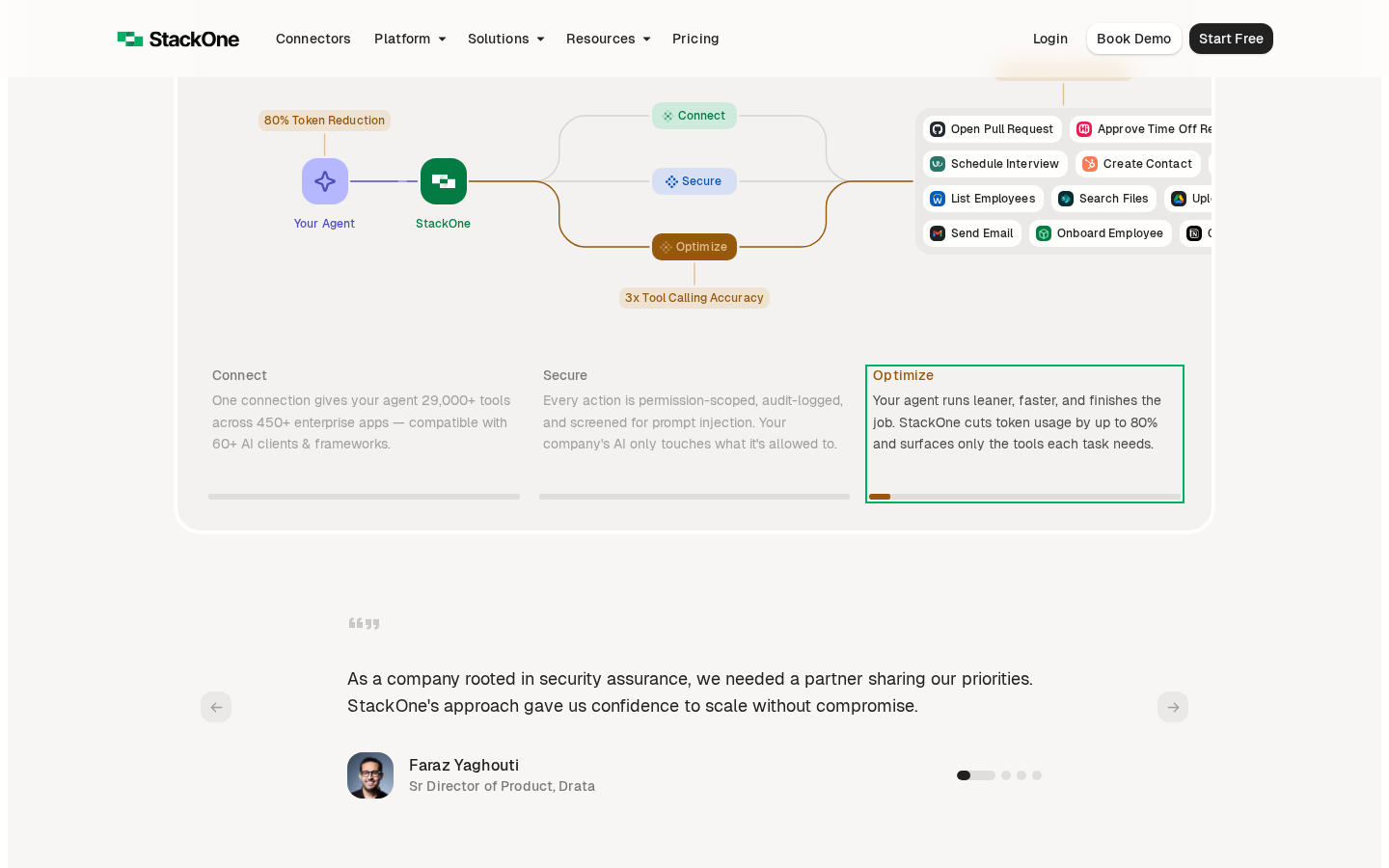Click the Open Pull Request label
This screenshot has height=868, width=1389.
(x=1001, y=129)
